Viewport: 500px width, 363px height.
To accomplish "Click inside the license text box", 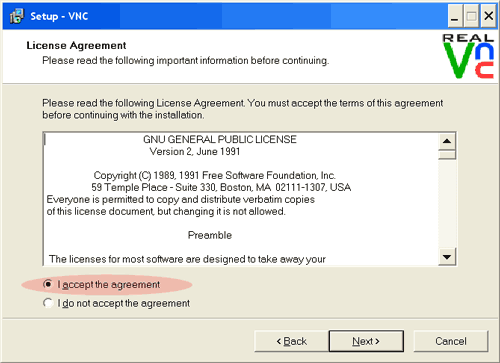I will (241, 199).
